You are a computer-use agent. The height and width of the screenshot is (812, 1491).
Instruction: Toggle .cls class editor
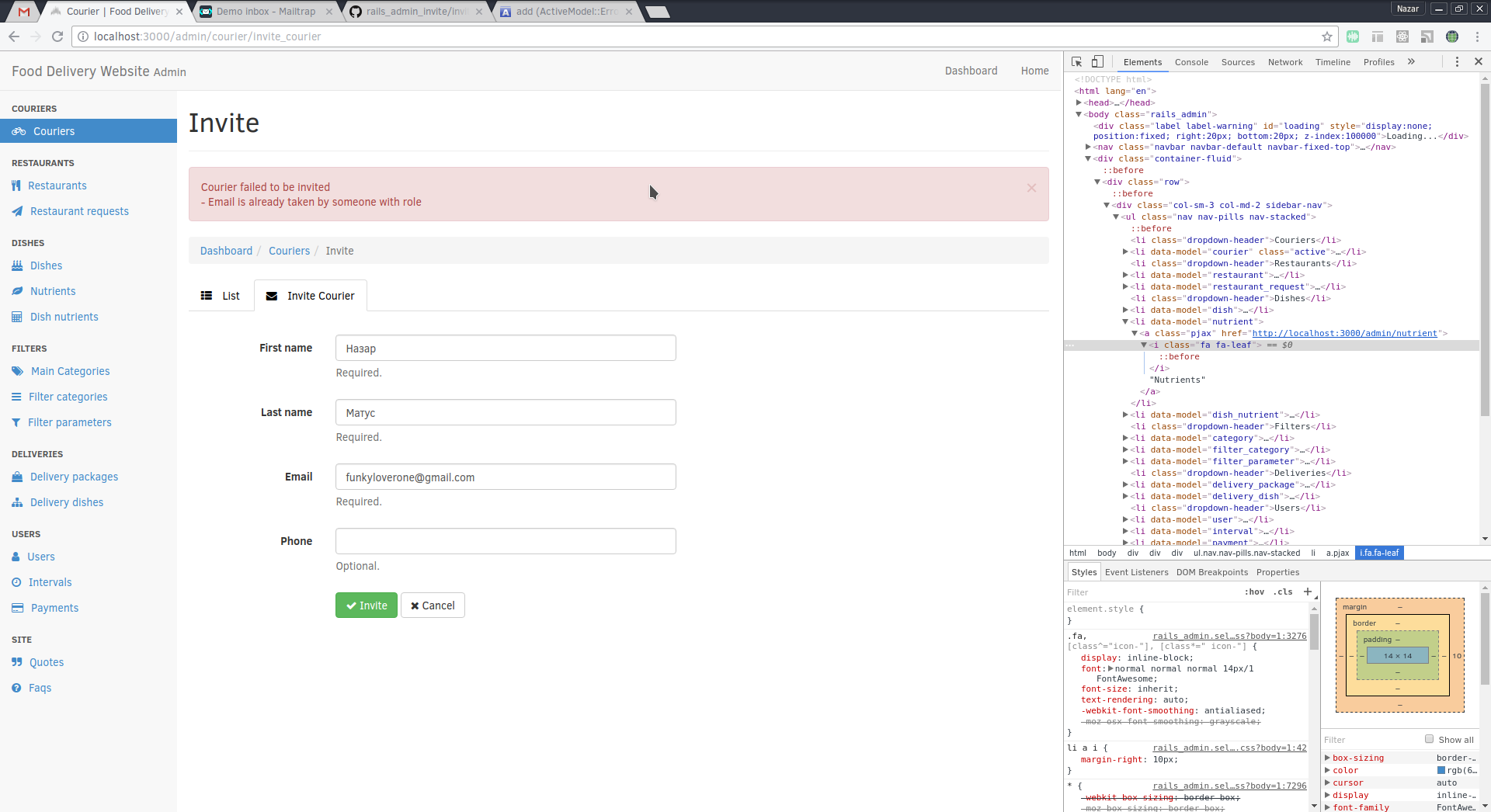[x=1283, y=592]
